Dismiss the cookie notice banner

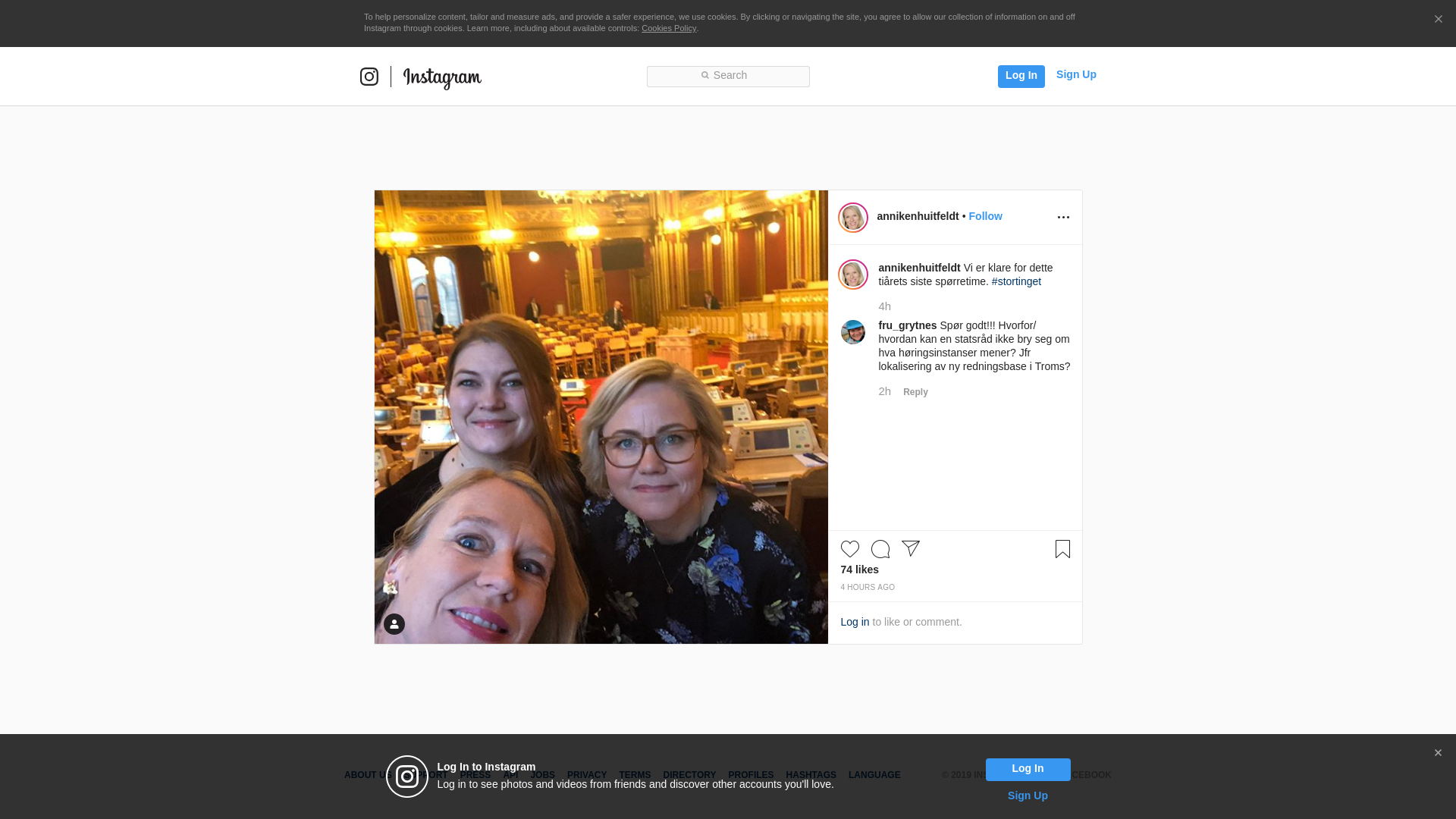coord(1438,20)
